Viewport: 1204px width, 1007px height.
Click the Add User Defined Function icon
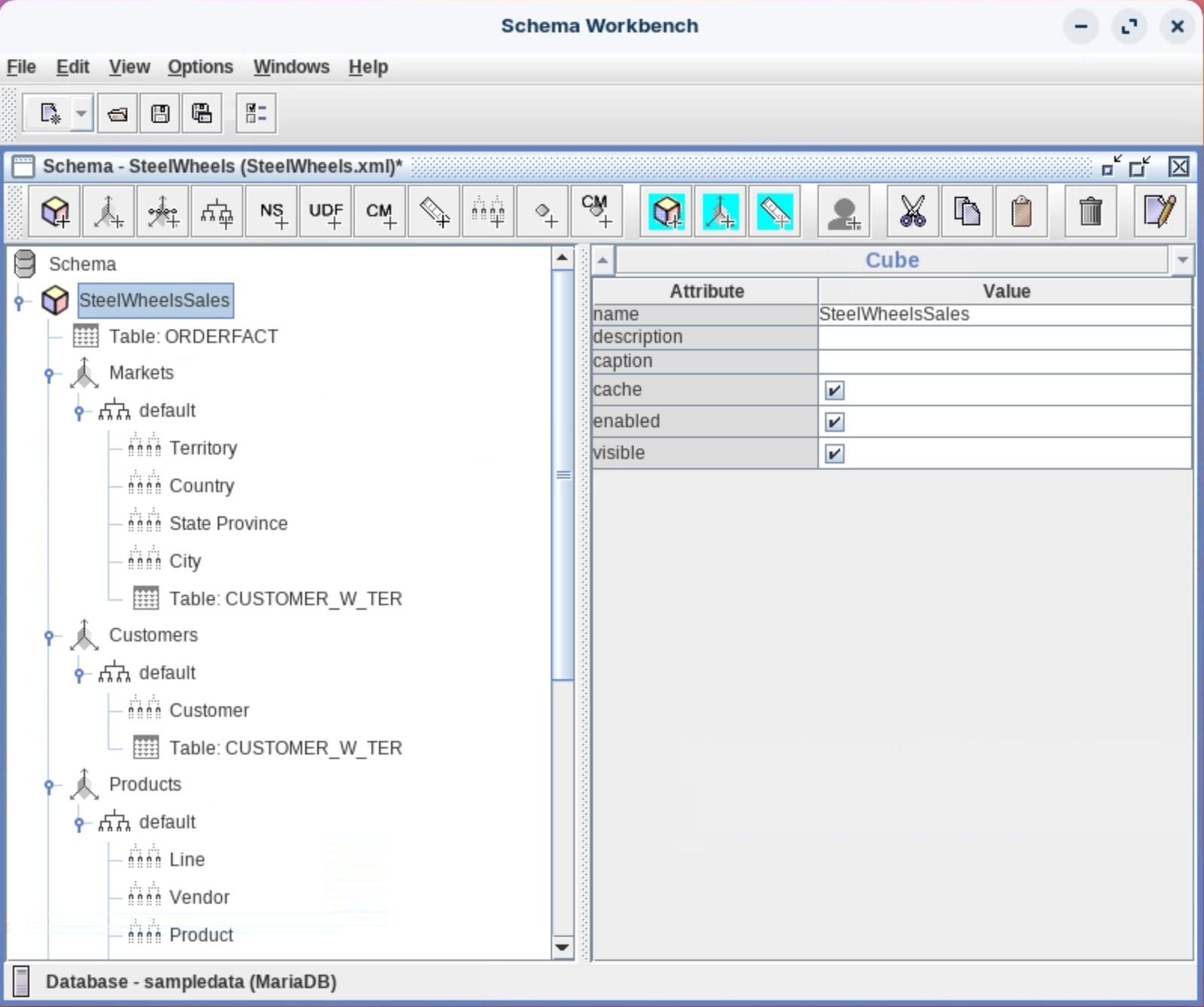(x=326, y=213)
